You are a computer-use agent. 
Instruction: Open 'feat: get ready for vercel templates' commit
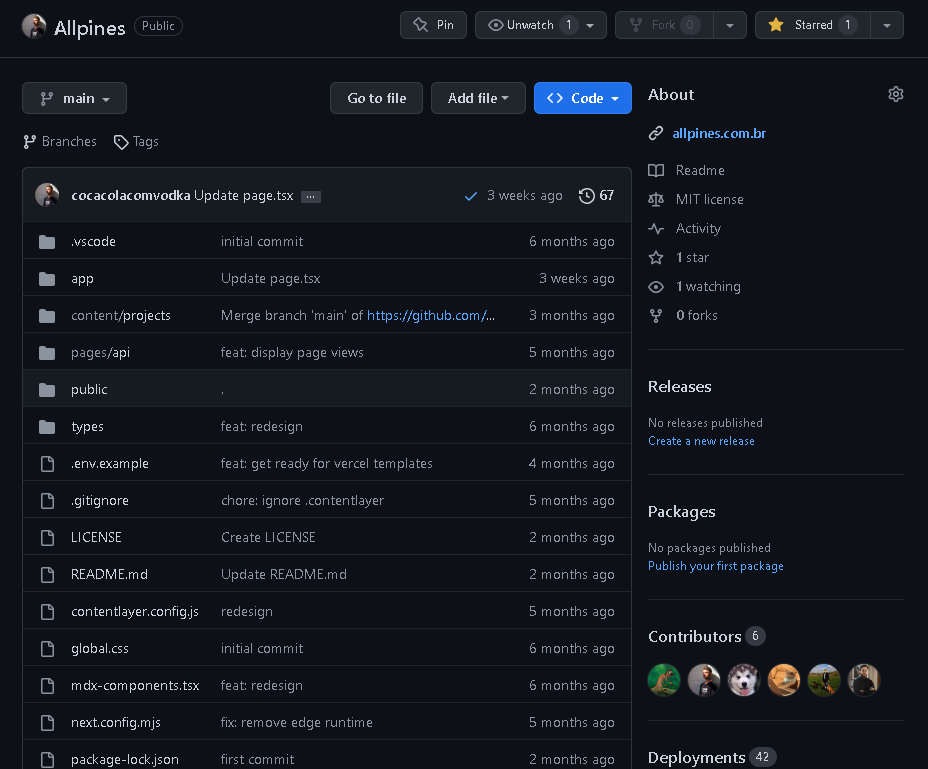coord(327,464)
